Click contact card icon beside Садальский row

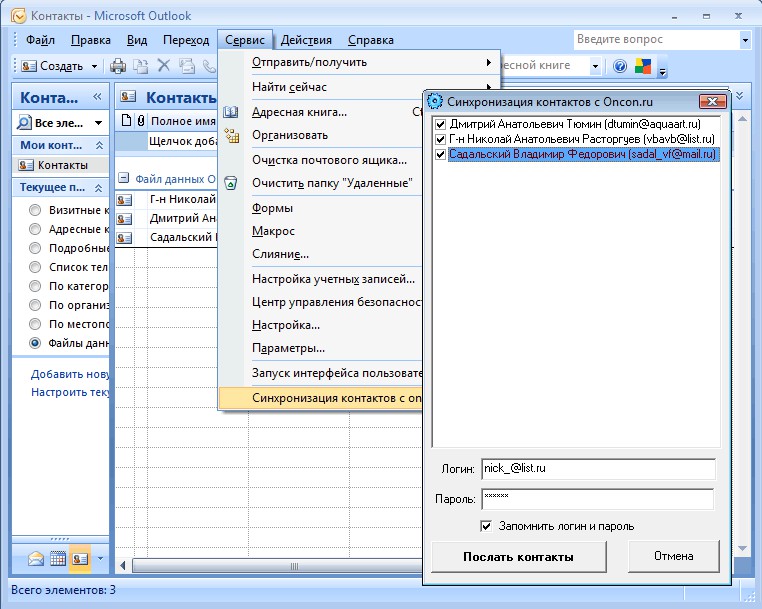[x=124, y=238]
